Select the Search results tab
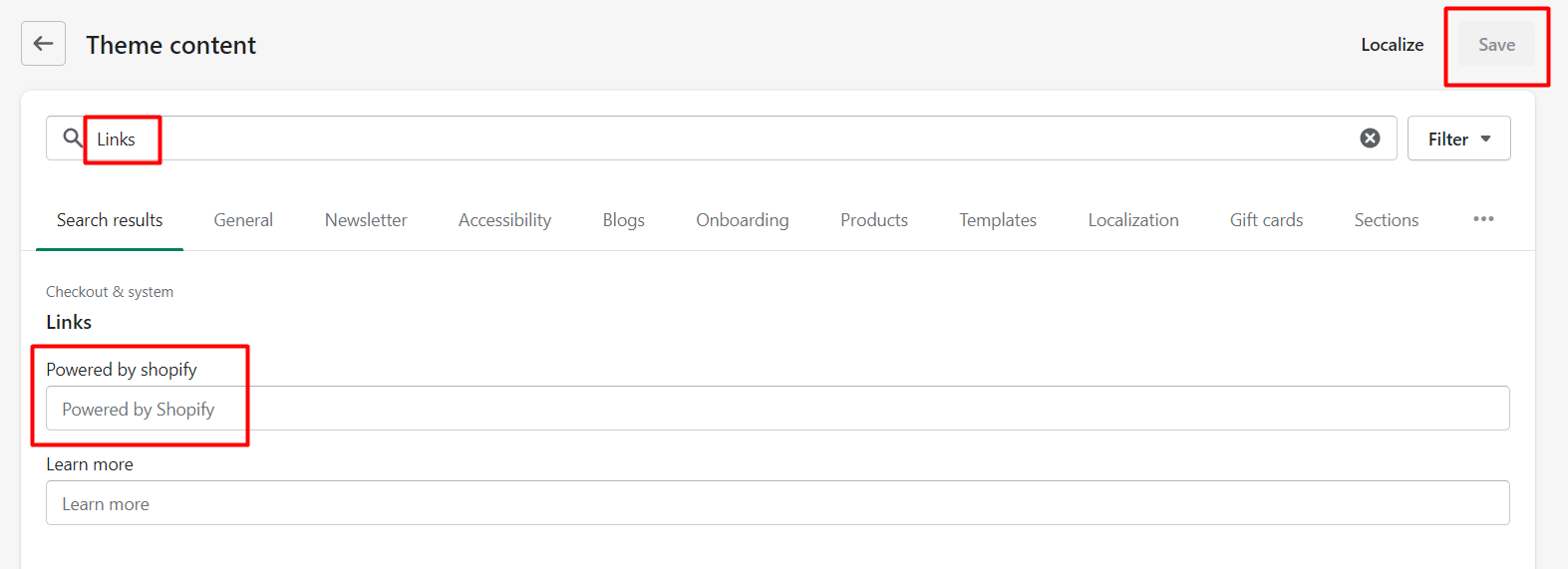Viewport: 1568px width, 569px height. click(x=110, y=220)
